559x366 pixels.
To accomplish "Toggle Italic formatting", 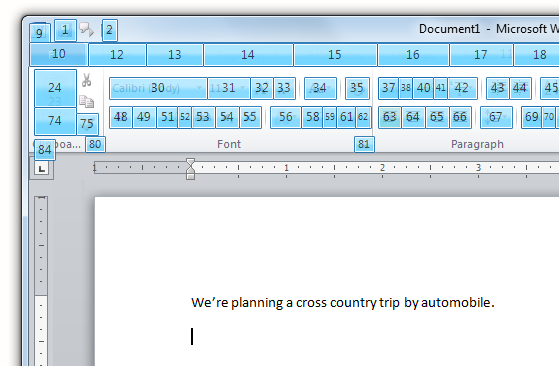I will (x=144, y=117).
